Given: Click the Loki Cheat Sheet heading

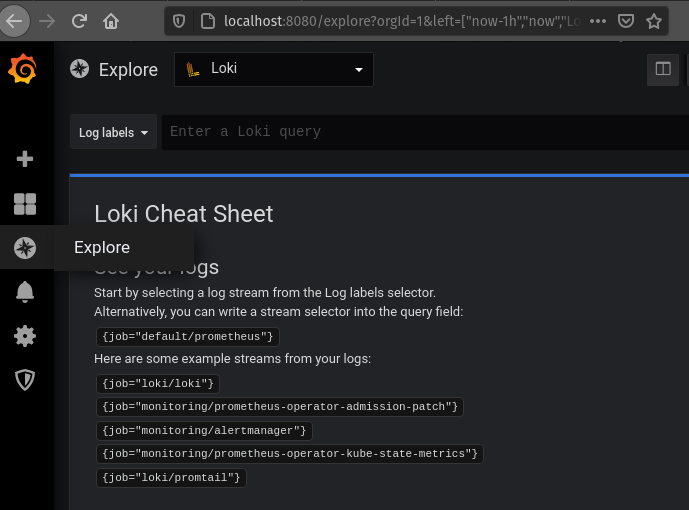Looking at the screenshot, I should (184, 214).
